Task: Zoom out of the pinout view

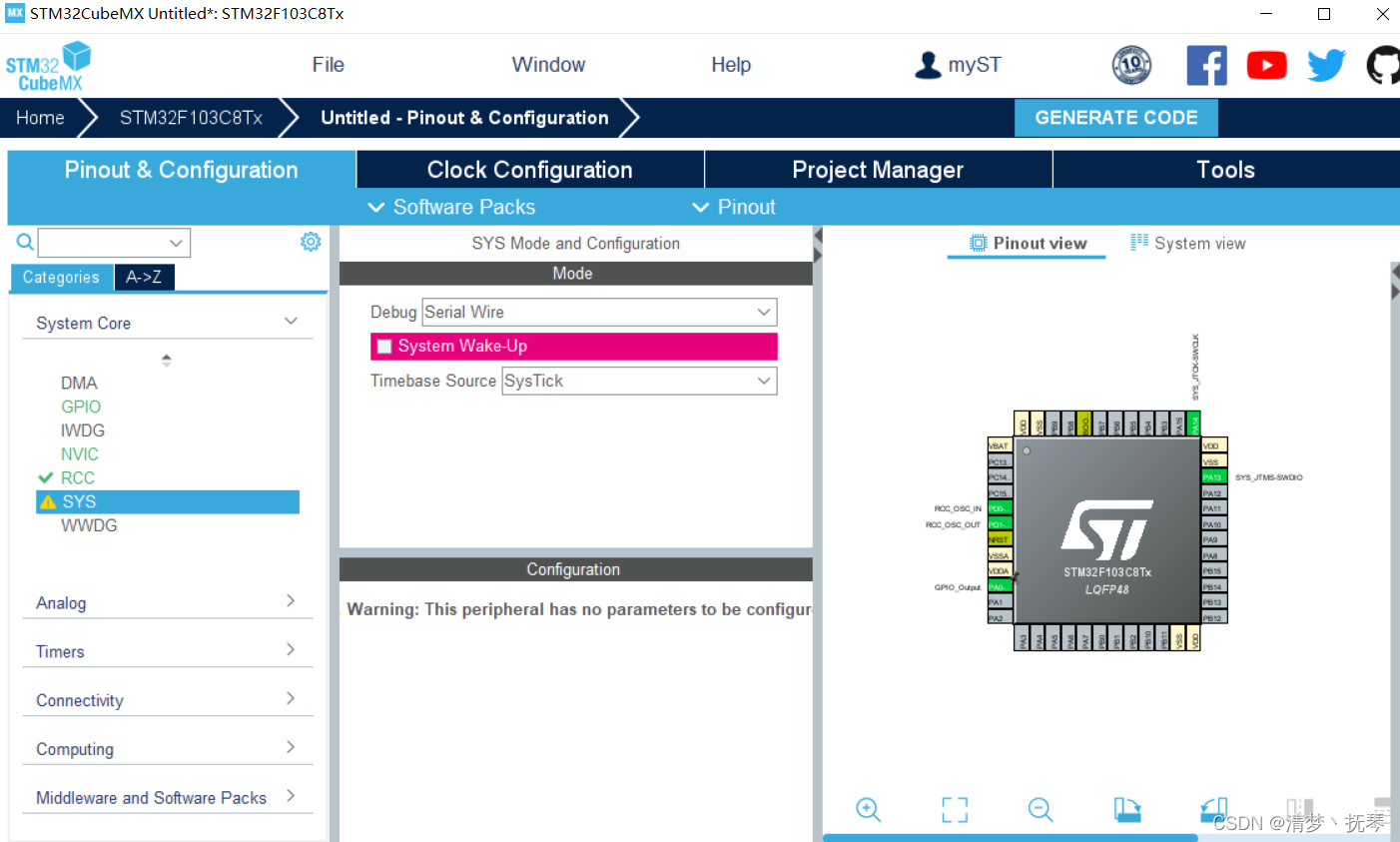Action: tap(1041, 809)
